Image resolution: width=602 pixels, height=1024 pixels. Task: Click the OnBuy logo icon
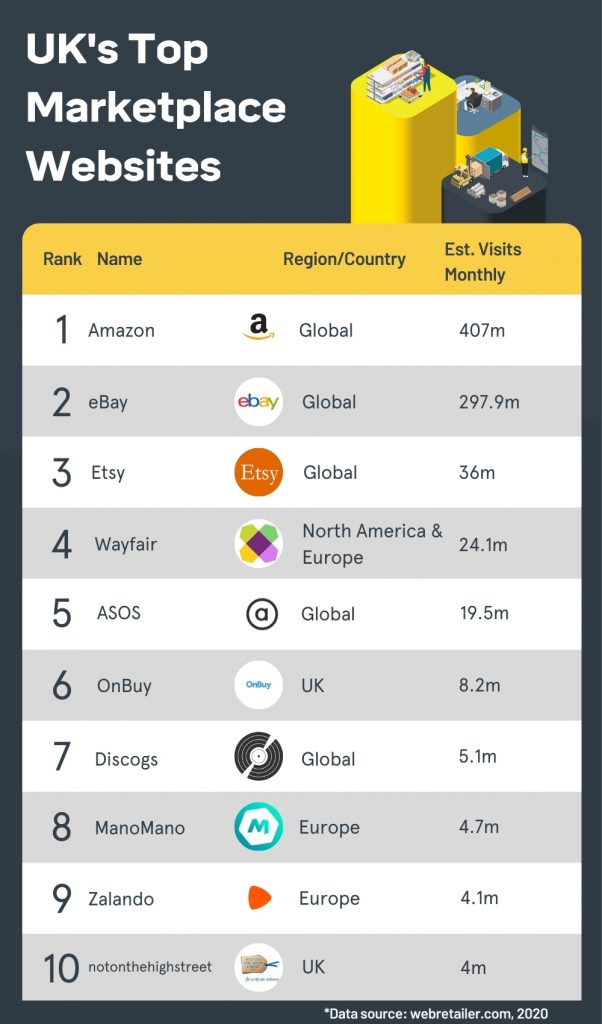tap(258, 685)
